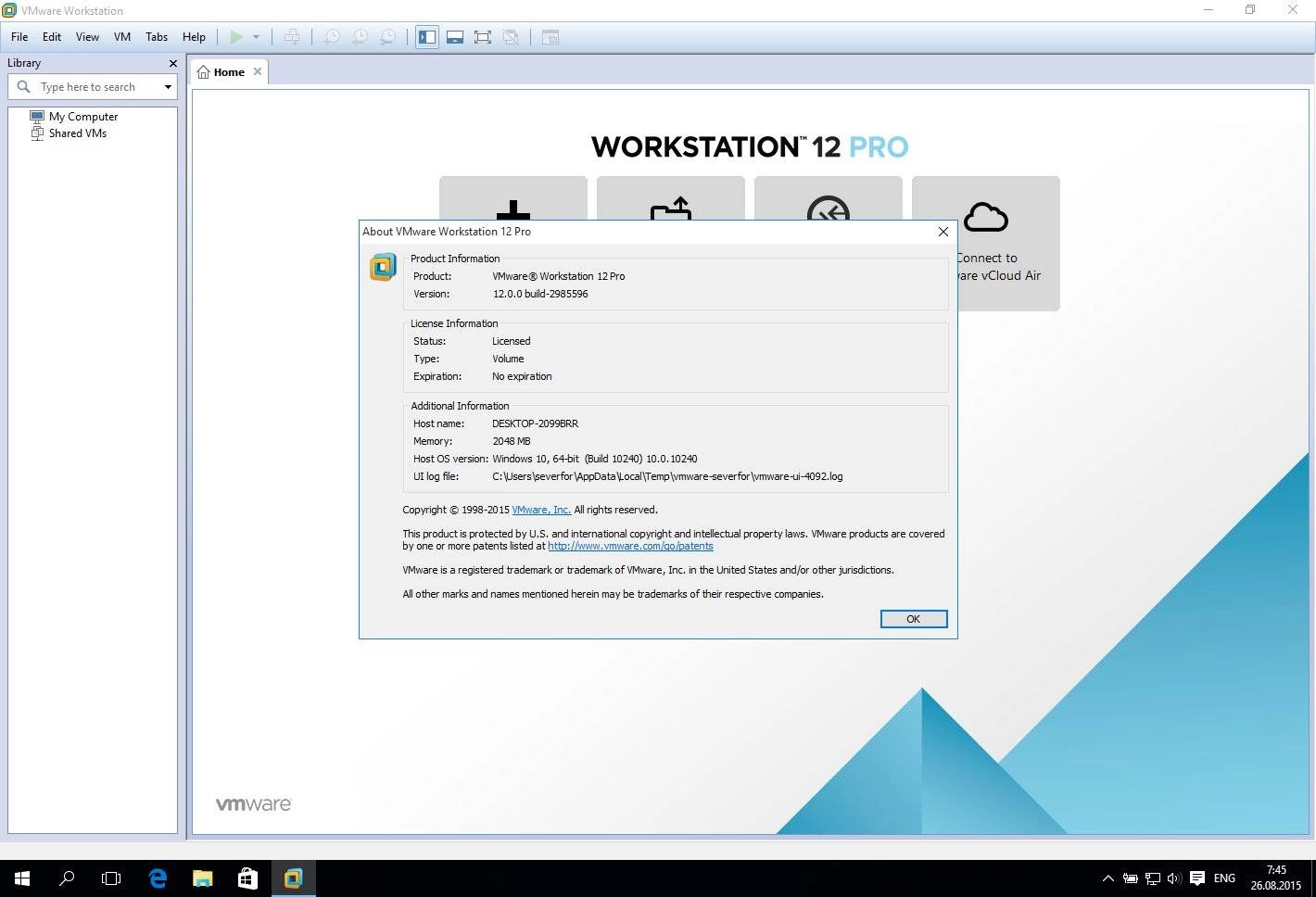The width and height of the screenshot is (1316, 897).
Task: Toggle the thumbnail bar toolbar icon
Action: pyautogui.click(x=455, y=37)
